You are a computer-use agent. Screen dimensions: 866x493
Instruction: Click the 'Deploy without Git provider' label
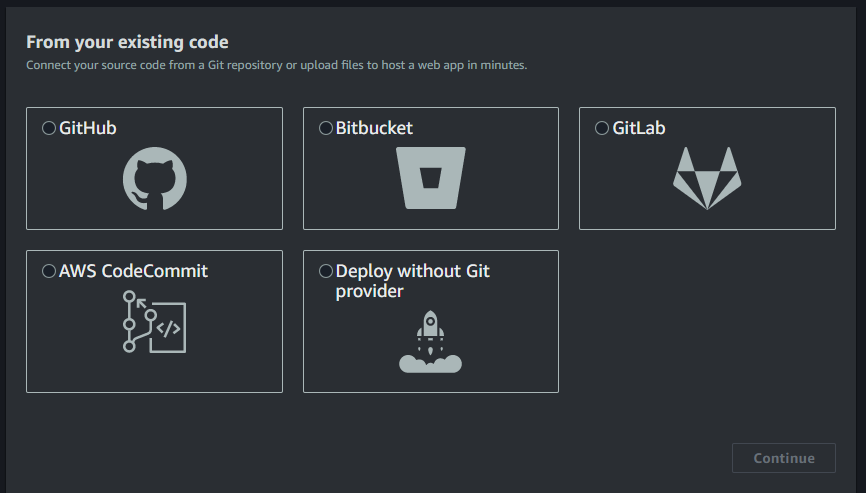tap(413, 281)
